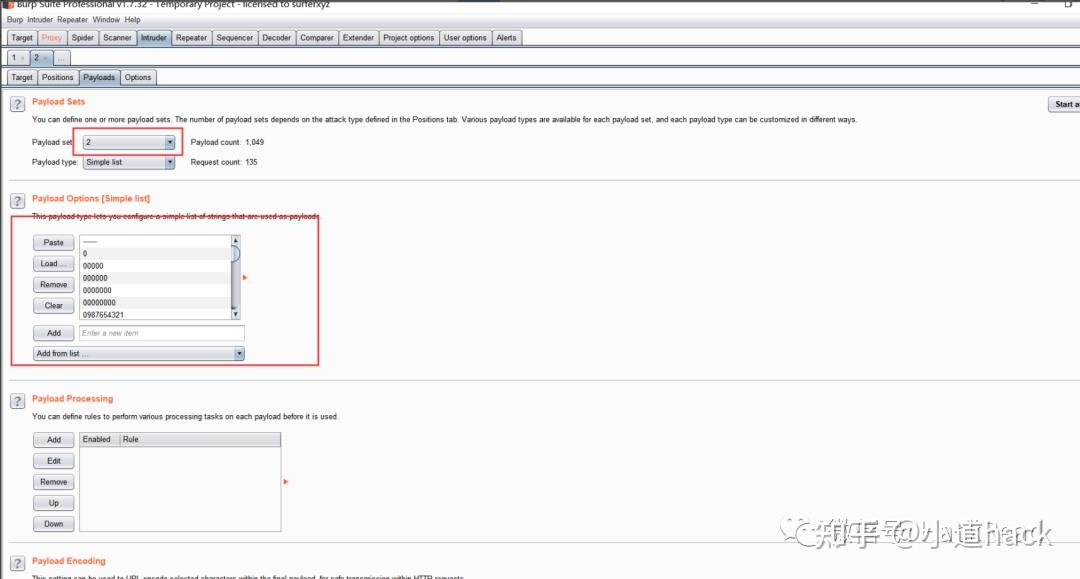Screen dimensions: 1080x579
Task: Open the Repeater menu
Action: pyautogui.click(x=72, y=20)
